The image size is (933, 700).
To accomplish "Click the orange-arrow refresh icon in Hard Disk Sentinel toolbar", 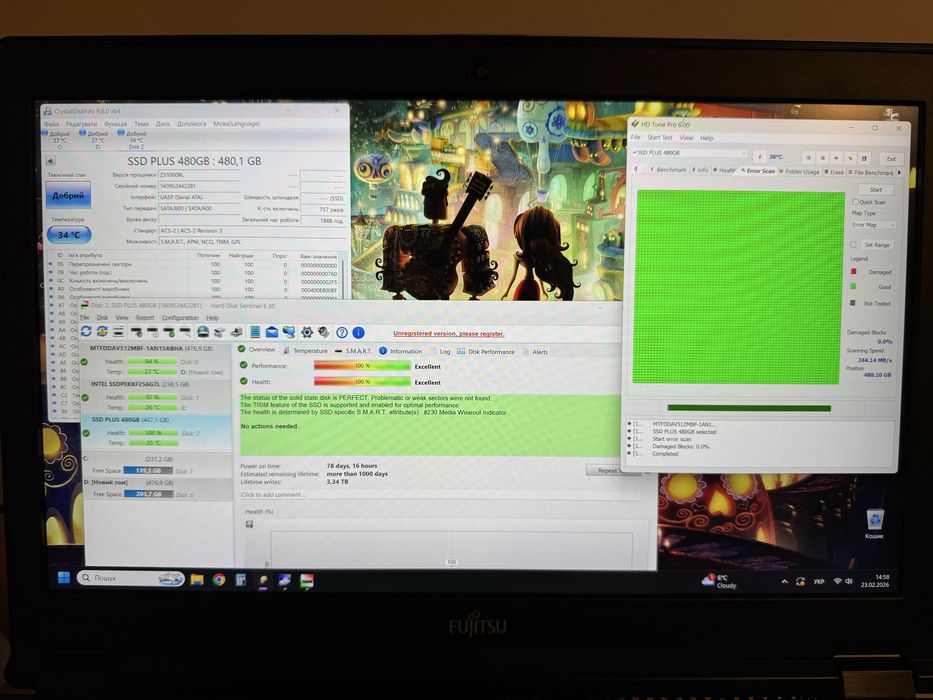I will point(102,332).
